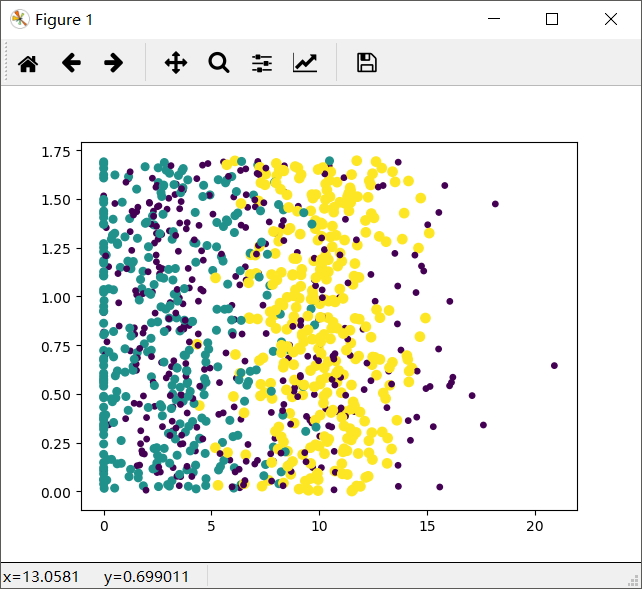Minimize the Figure 1 window

point(494,19)
